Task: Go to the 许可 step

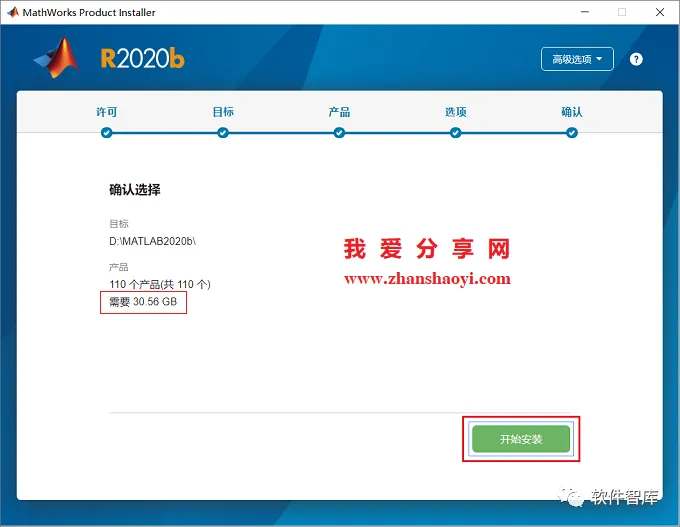Action: point(107,112)
